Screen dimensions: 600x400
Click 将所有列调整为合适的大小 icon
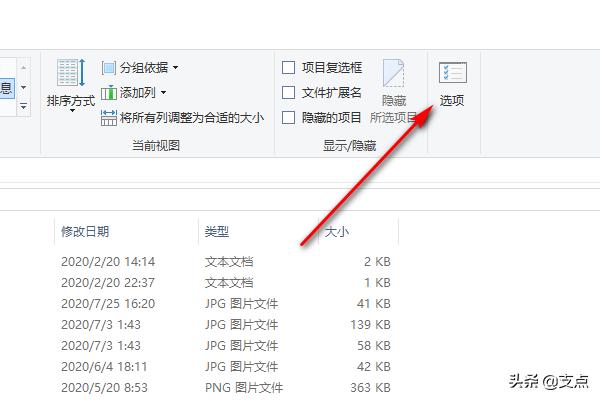(109, 118)
